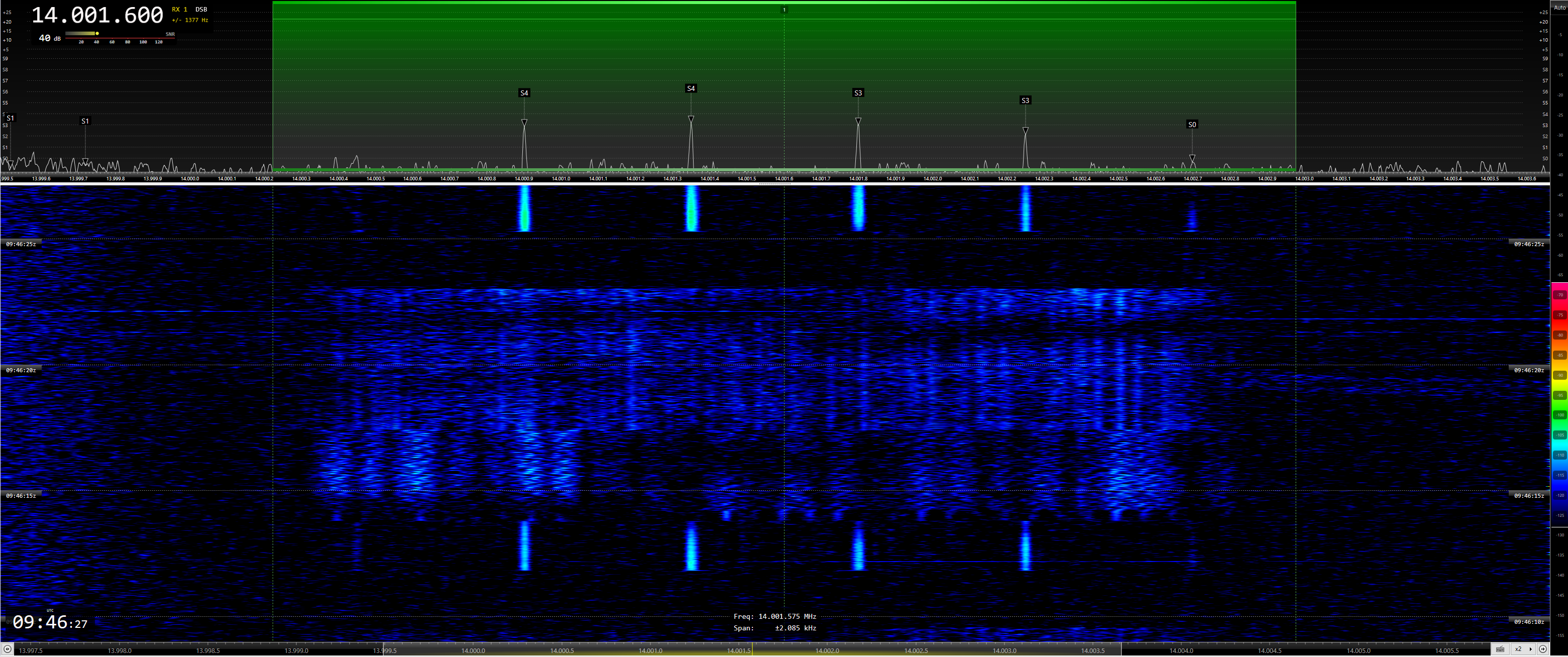Click the UTC clock display
Screen dimensions: 1568x657
[50, 622]
